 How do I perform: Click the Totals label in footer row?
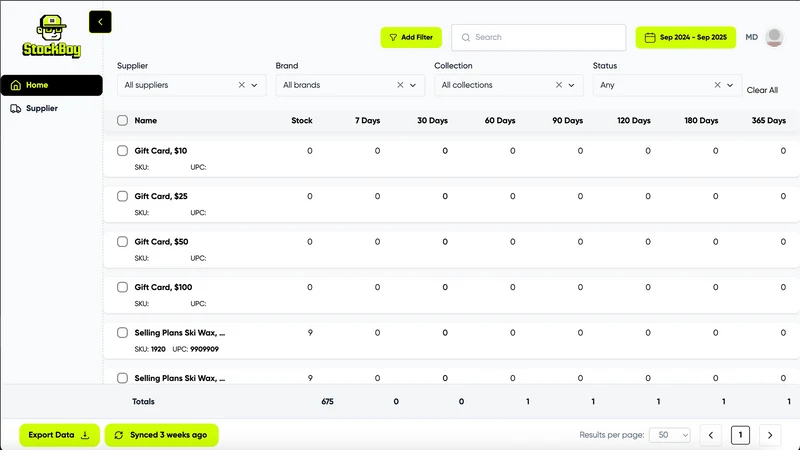143,402
